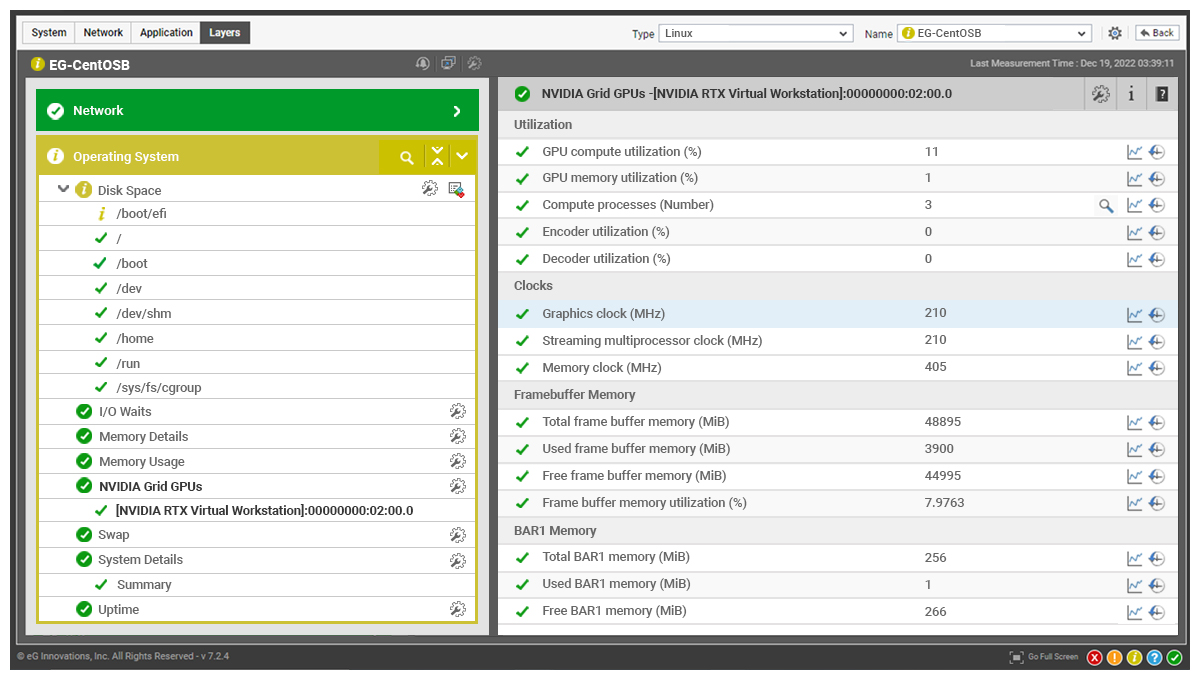Click the red critical status icon in the footer
The image size is (1200, 680).
click(x=1094, y=657)
